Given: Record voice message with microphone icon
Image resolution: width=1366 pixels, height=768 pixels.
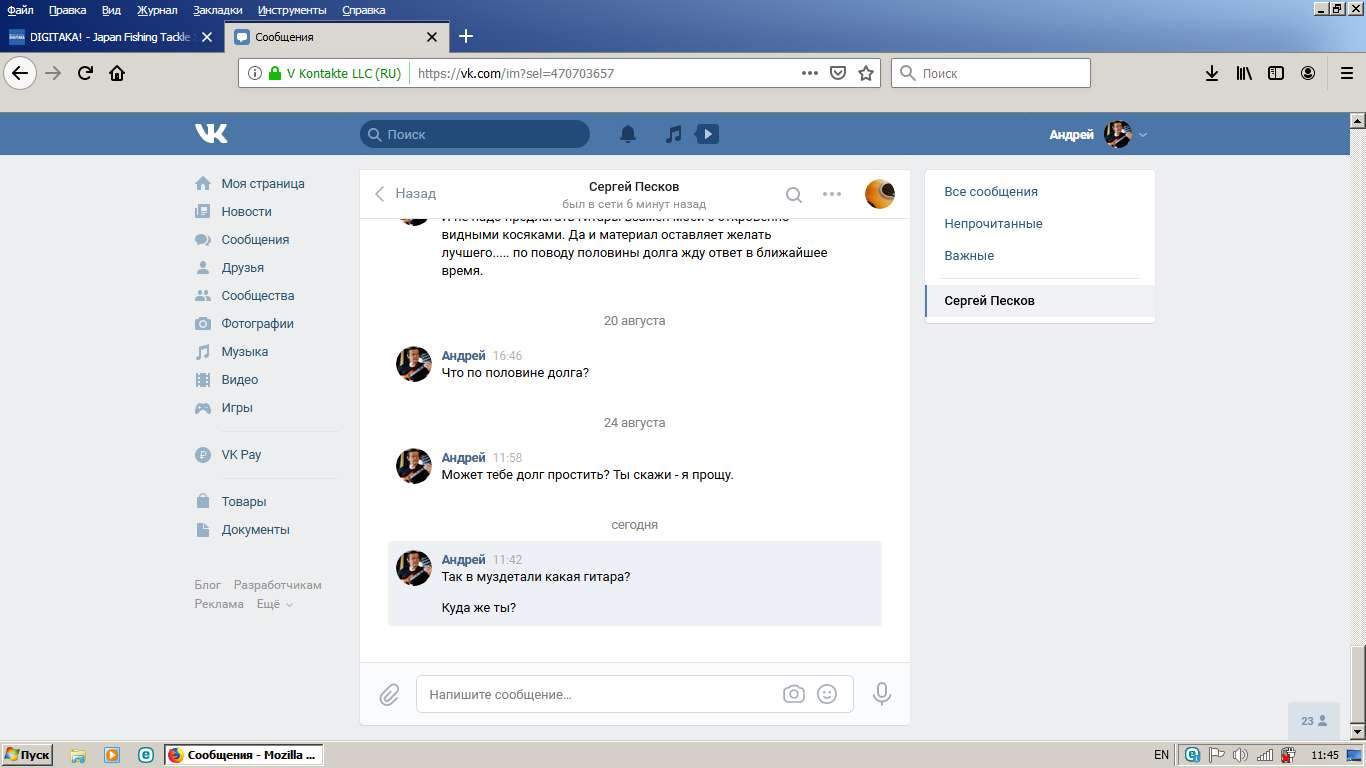Looking at the screenshot, I should click(x=881, y=694).
